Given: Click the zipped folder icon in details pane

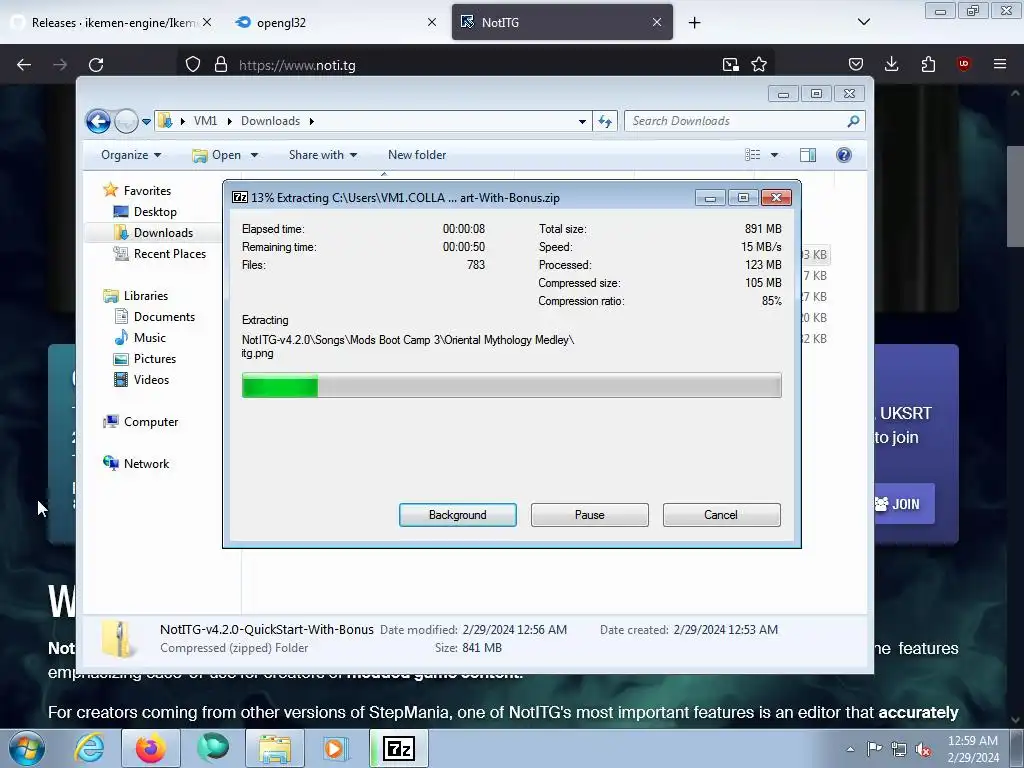Looking at the screenshot, I should [120, 638].
